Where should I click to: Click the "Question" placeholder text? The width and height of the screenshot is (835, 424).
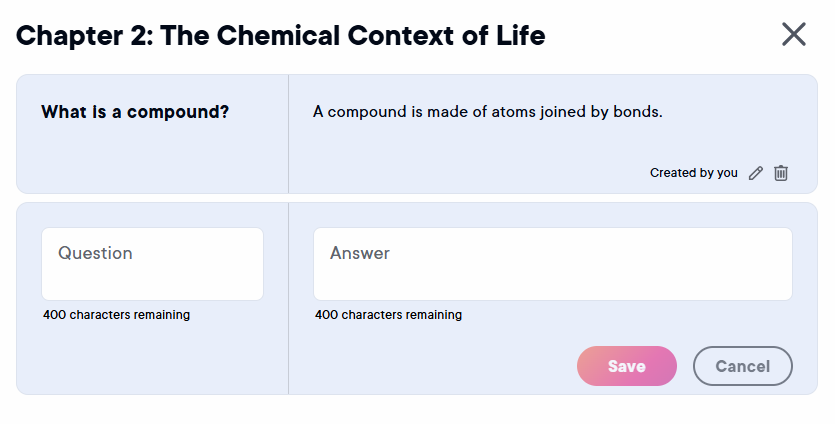pos(95,254)
